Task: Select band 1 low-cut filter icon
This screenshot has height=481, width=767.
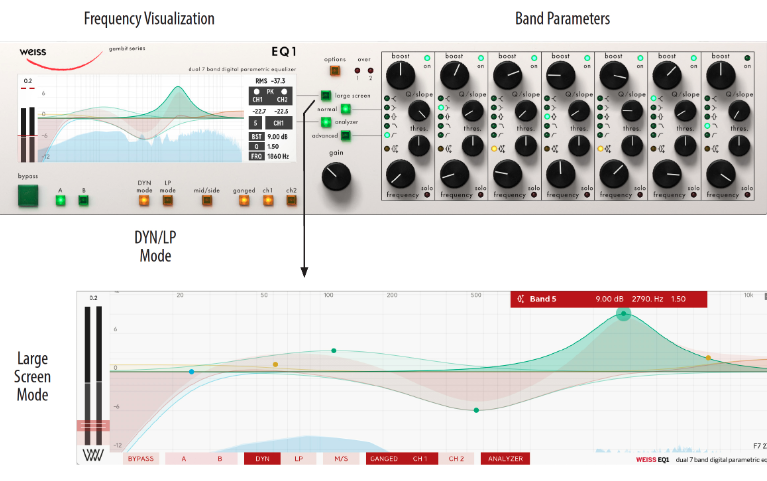Action: coord(387,135)
